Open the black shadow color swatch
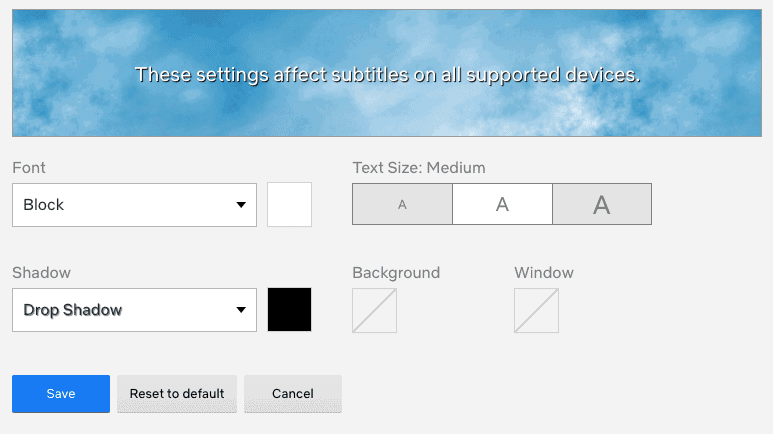 (289, 310)
